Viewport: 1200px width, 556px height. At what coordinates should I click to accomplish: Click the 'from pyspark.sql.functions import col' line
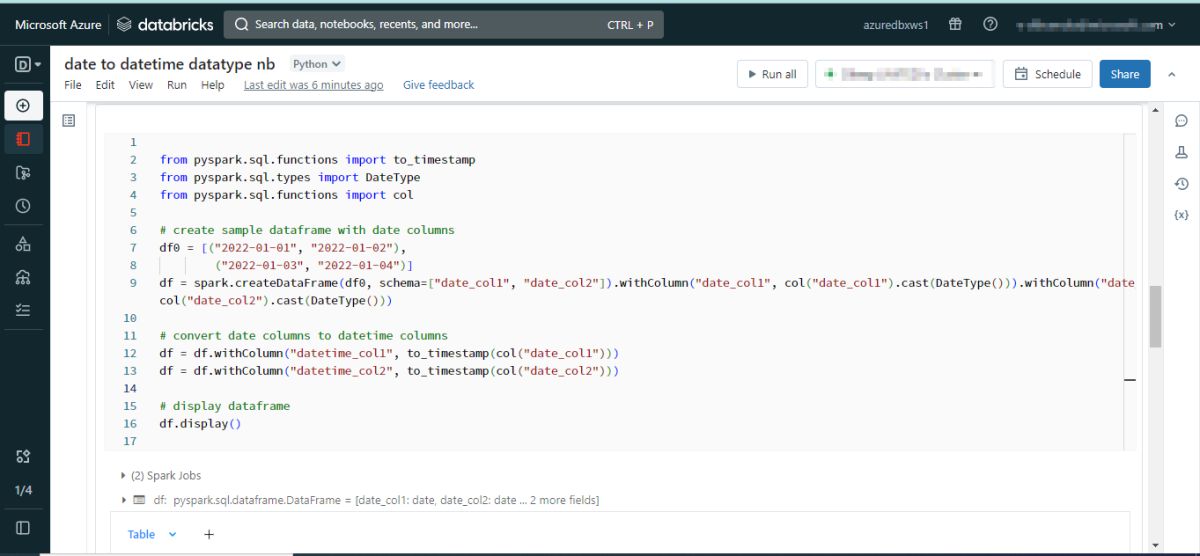click(286, 195)
